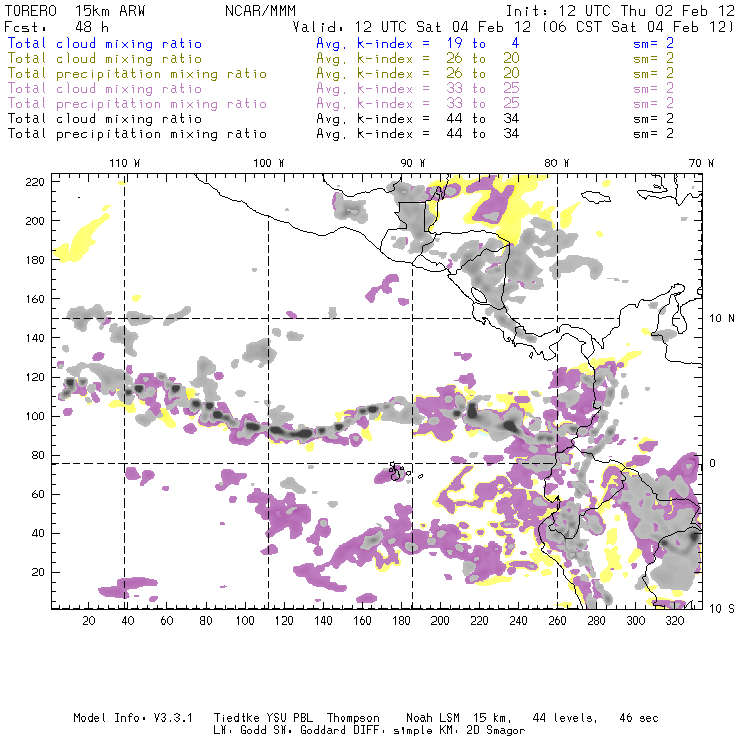Click the "Model Info: V3.3.1" footer text
Image resolution: width=740 pixels, height=740 pixels.
click(x=133, y=718)
